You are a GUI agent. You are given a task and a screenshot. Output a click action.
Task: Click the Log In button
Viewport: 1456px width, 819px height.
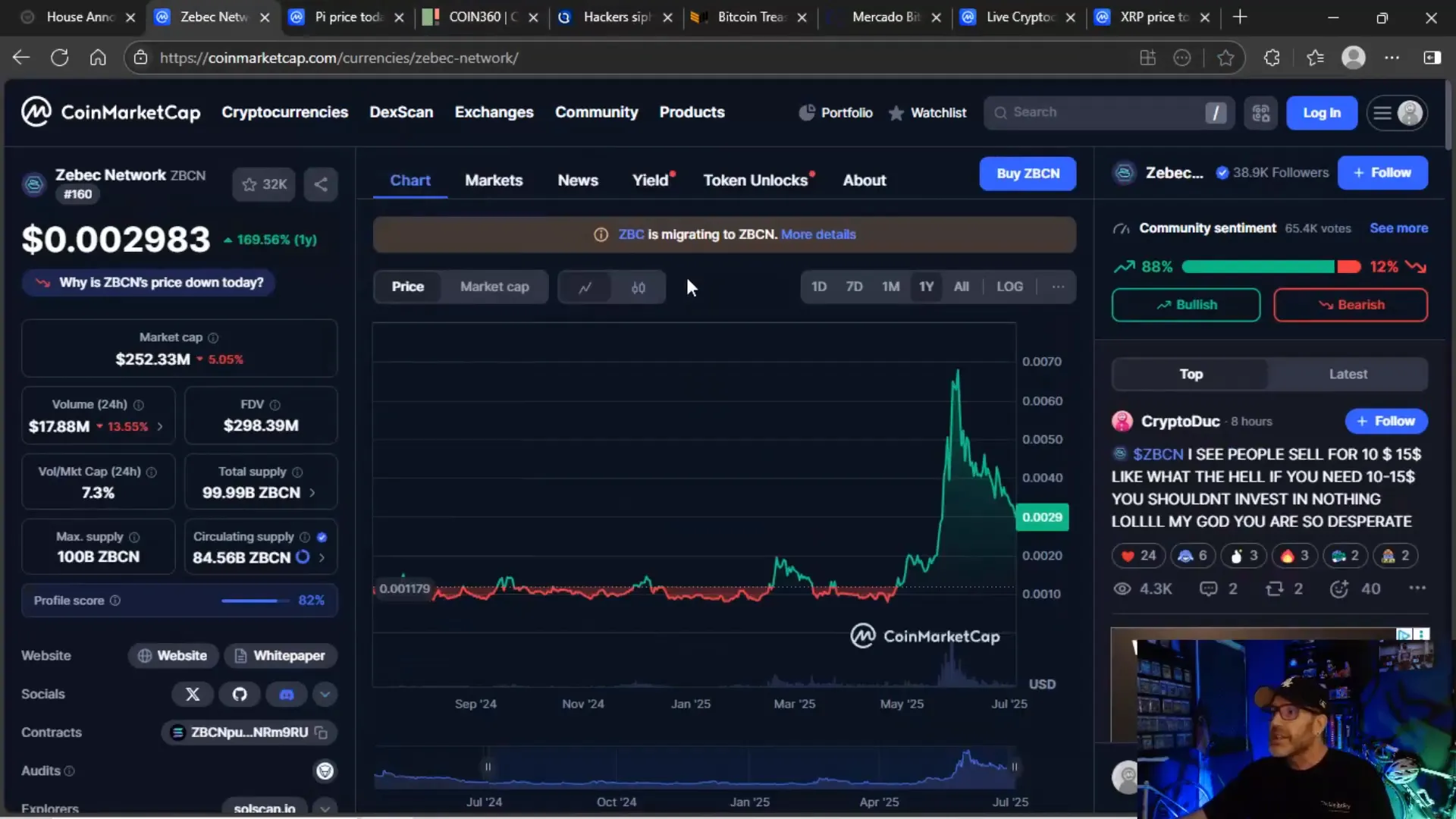[x=1321, y=113]
